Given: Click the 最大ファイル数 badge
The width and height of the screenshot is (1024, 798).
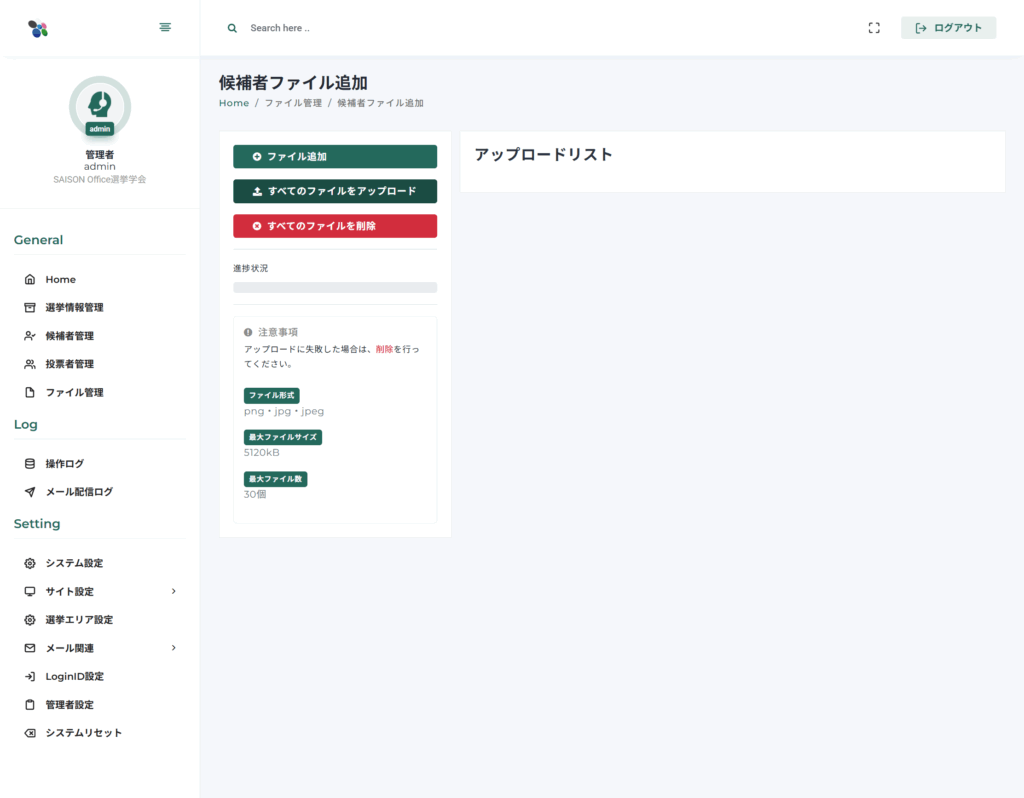Looking at the screenshot, I should pyautogui.click(x=276, y=479).
